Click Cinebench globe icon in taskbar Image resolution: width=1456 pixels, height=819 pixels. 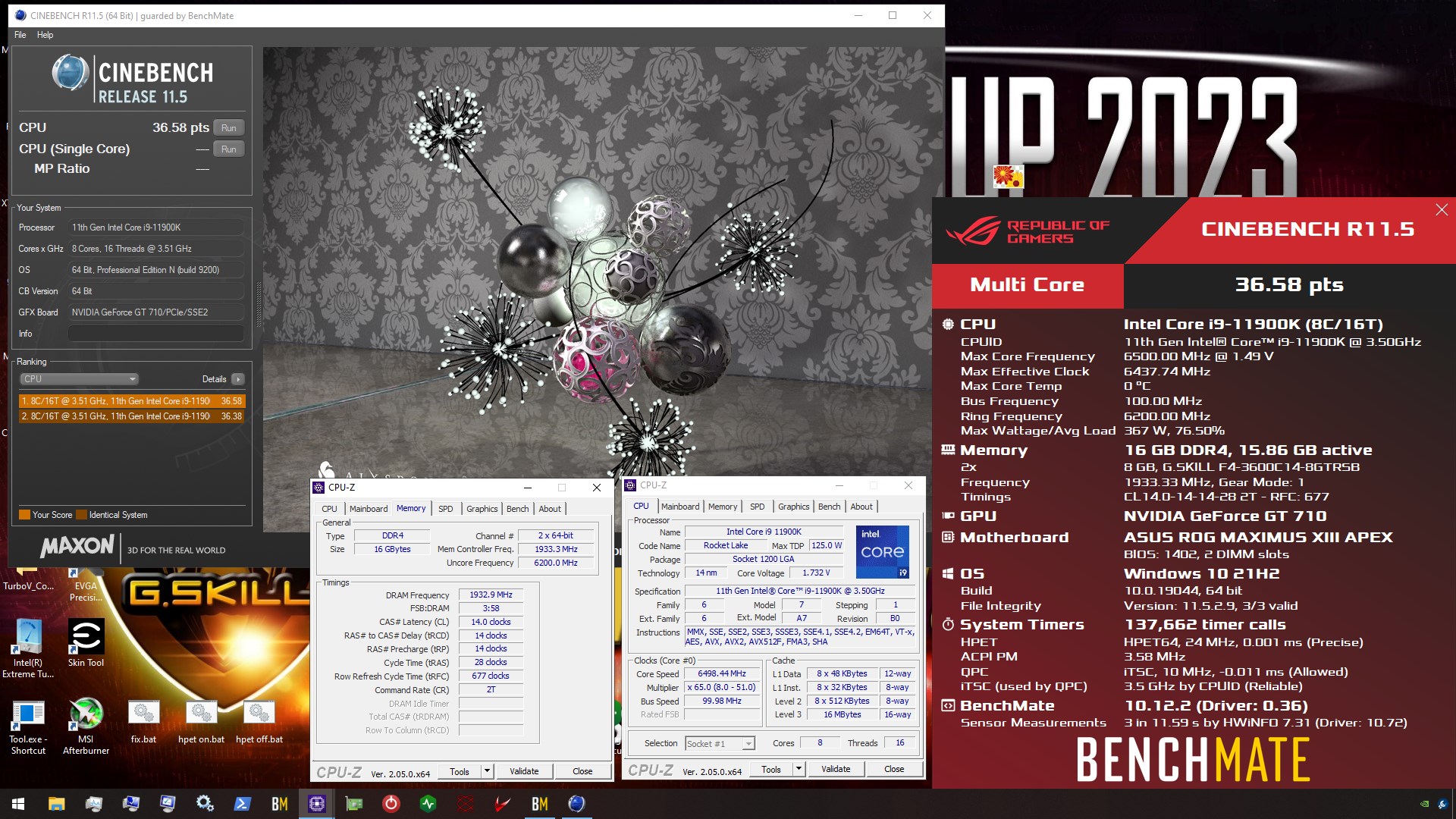pos(576,804)
